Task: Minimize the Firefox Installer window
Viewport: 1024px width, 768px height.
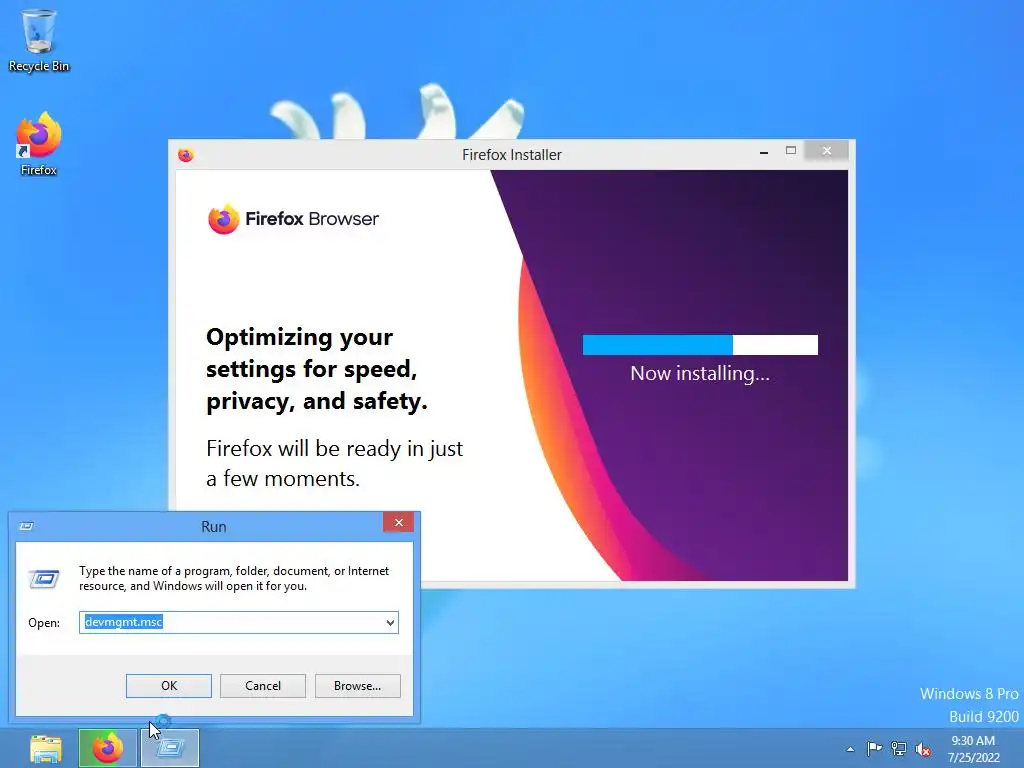Action: click(x=764, y=152)
